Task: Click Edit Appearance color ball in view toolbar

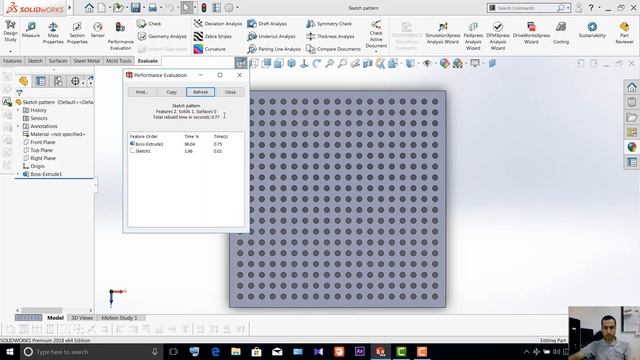Action: pyautogui.click(x=444, y=63)
